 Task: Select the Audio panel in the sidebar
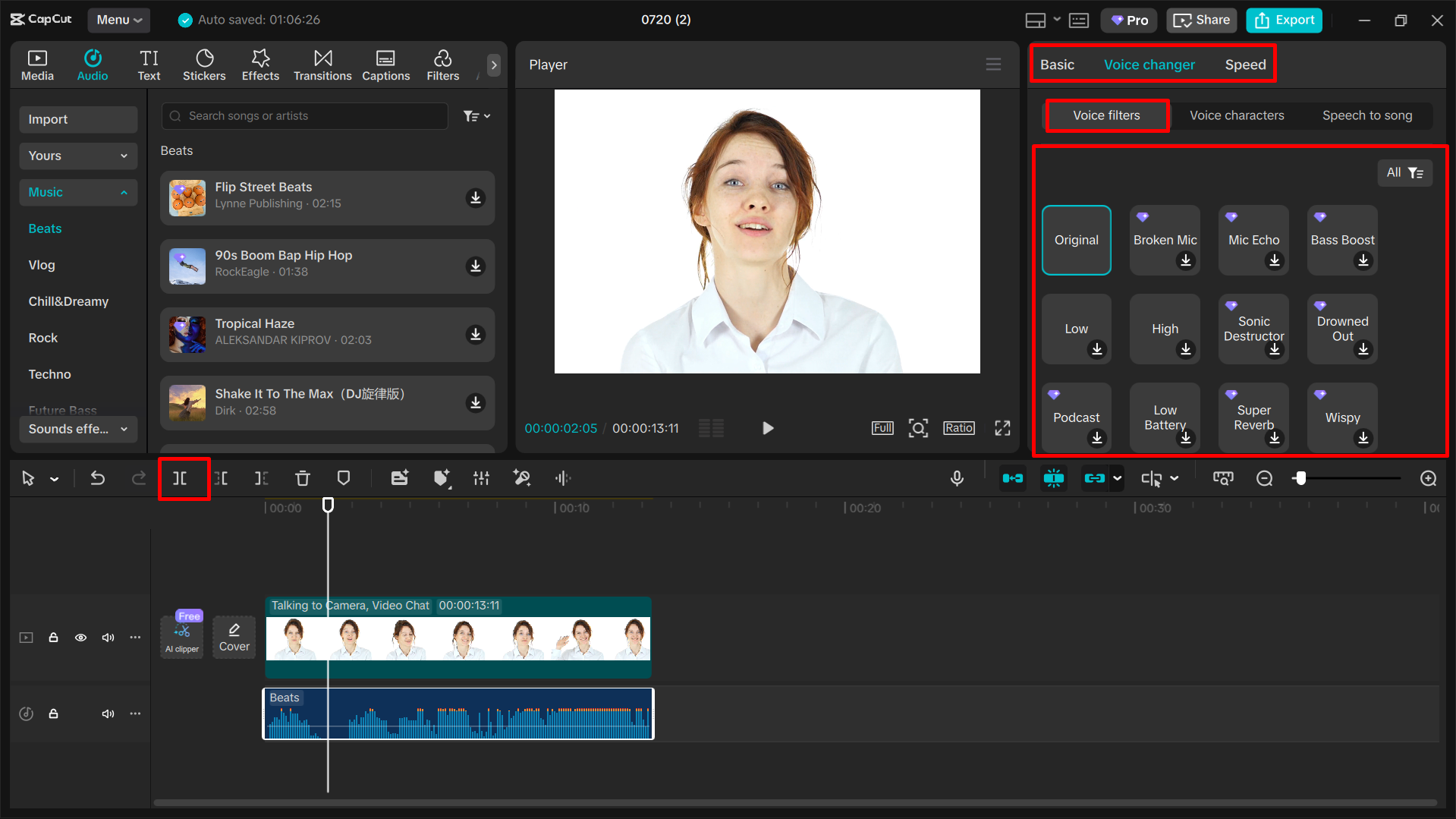pos(92,65)
